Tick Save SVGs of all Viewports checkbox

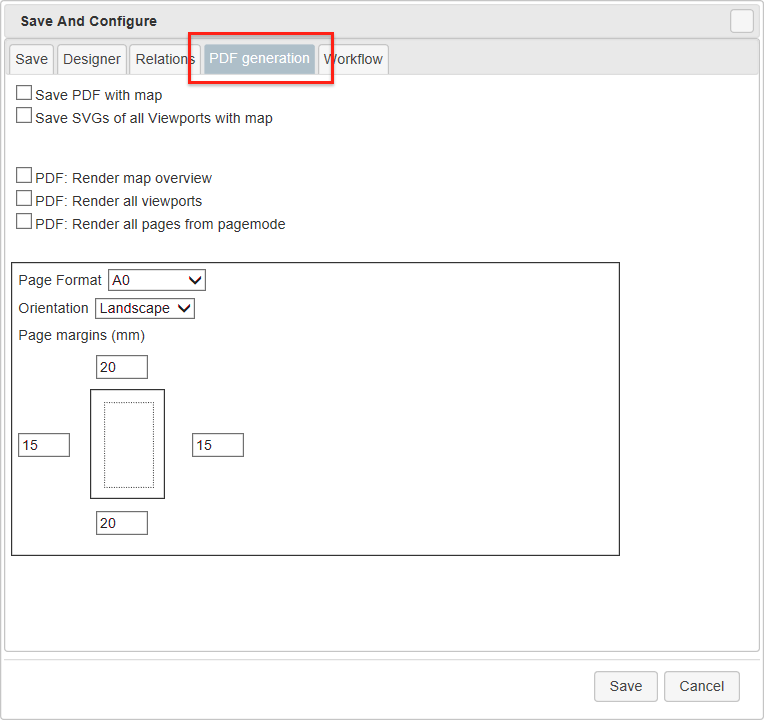pos(24,116)
